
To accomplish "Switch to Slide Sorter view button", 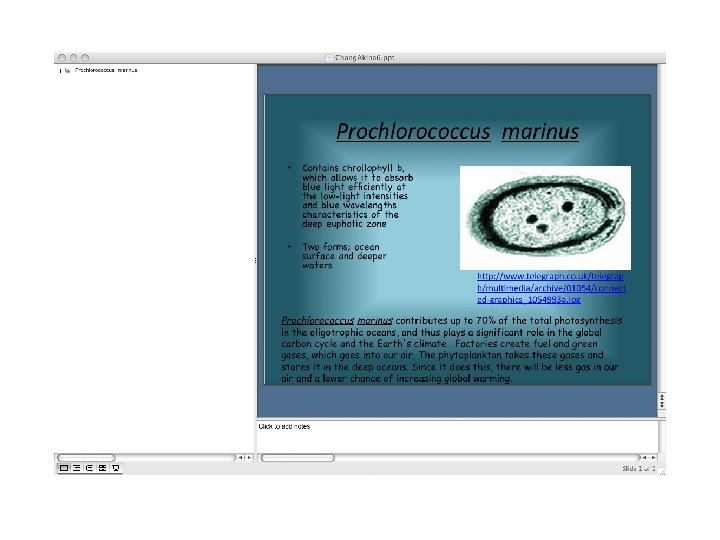I will (x=102, y=468).
